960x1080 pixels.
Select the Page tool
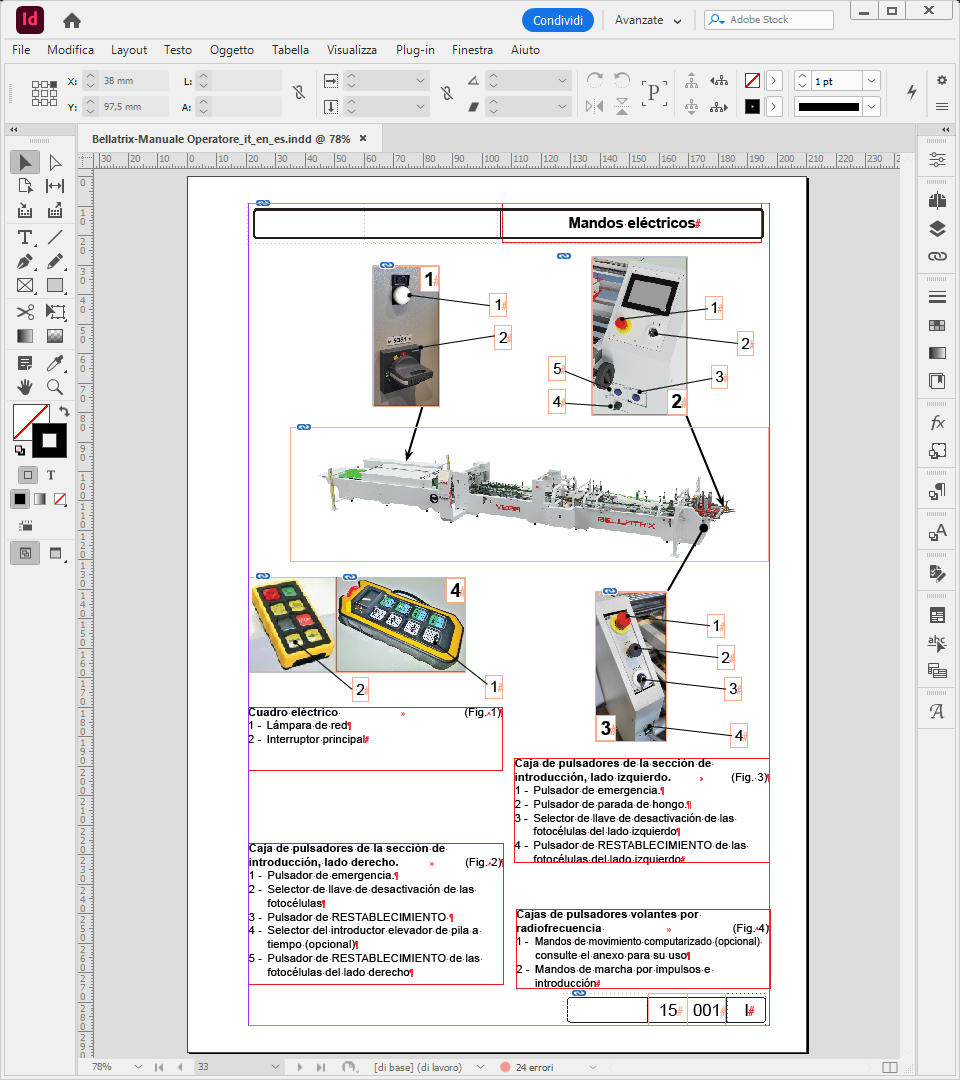coord(25,186)
